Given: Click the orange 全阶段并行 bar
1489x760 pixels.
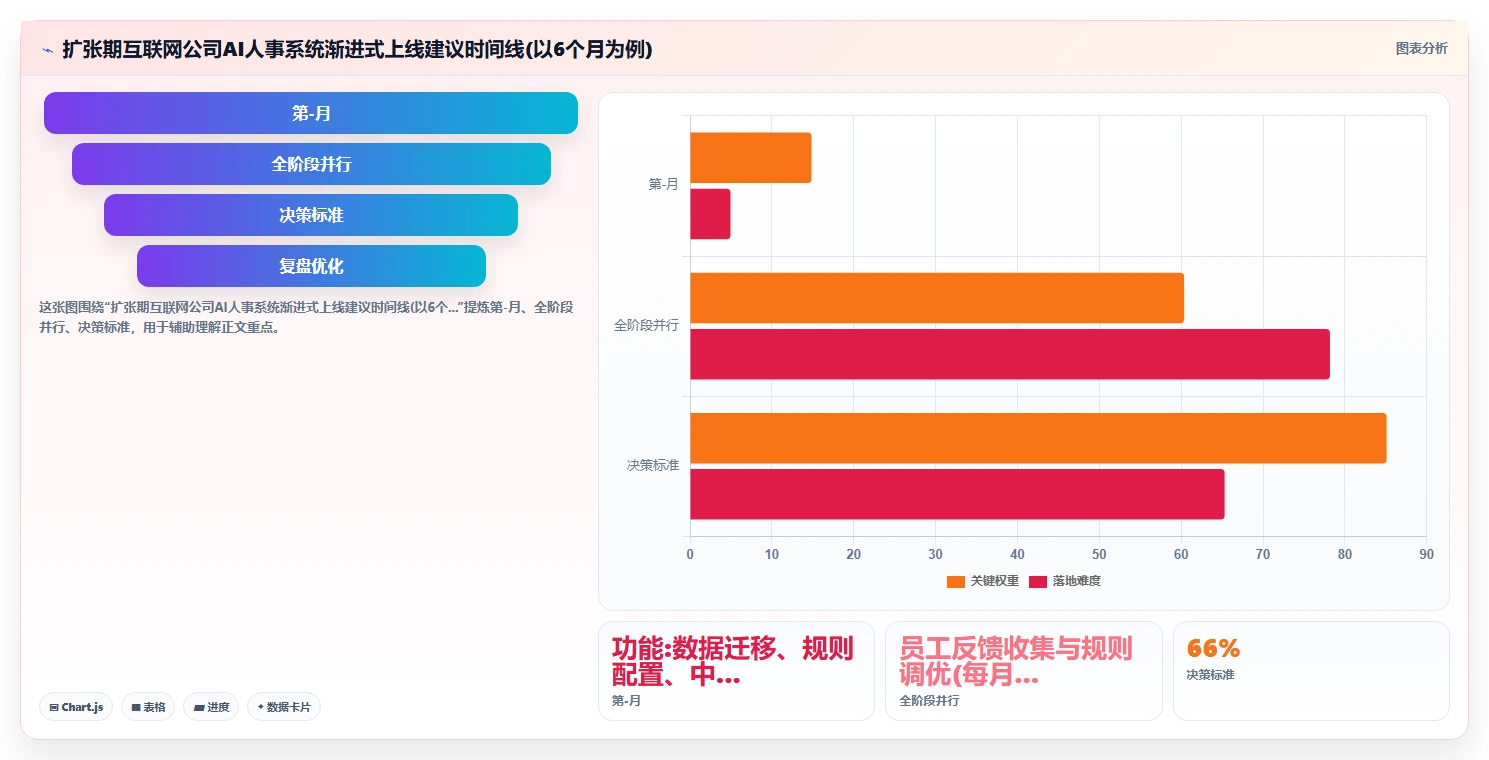Looking at the screenshot, I should pos(937,298).
